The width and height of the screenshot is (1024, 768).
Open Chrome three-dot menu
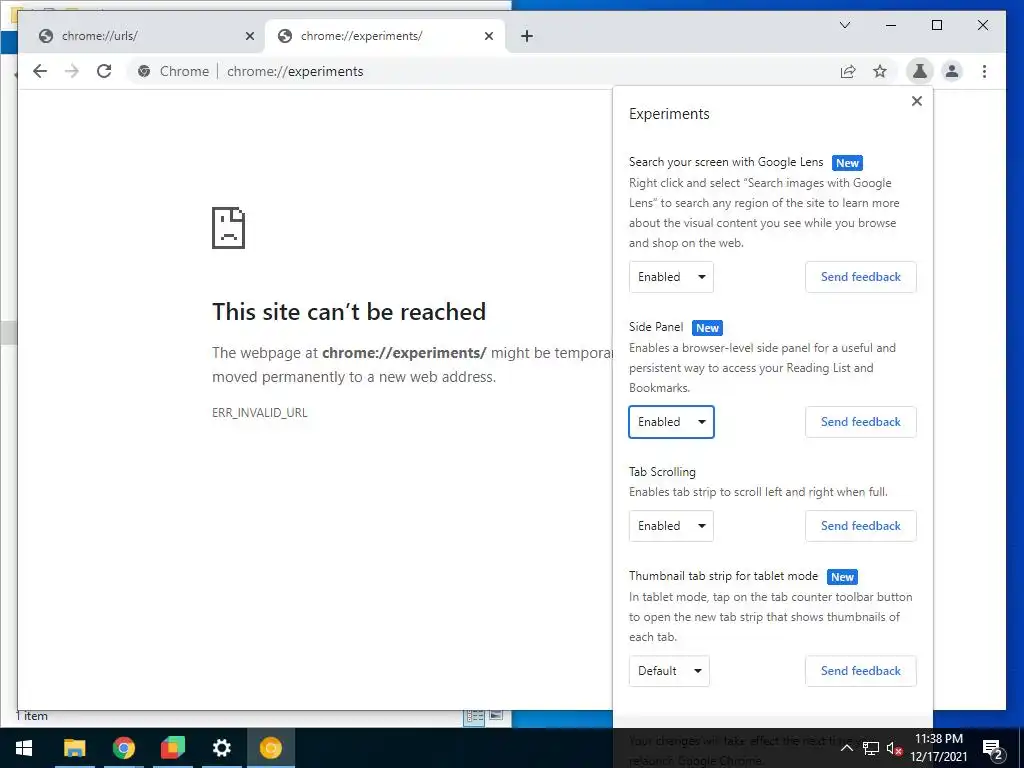(x=984, y=71)
